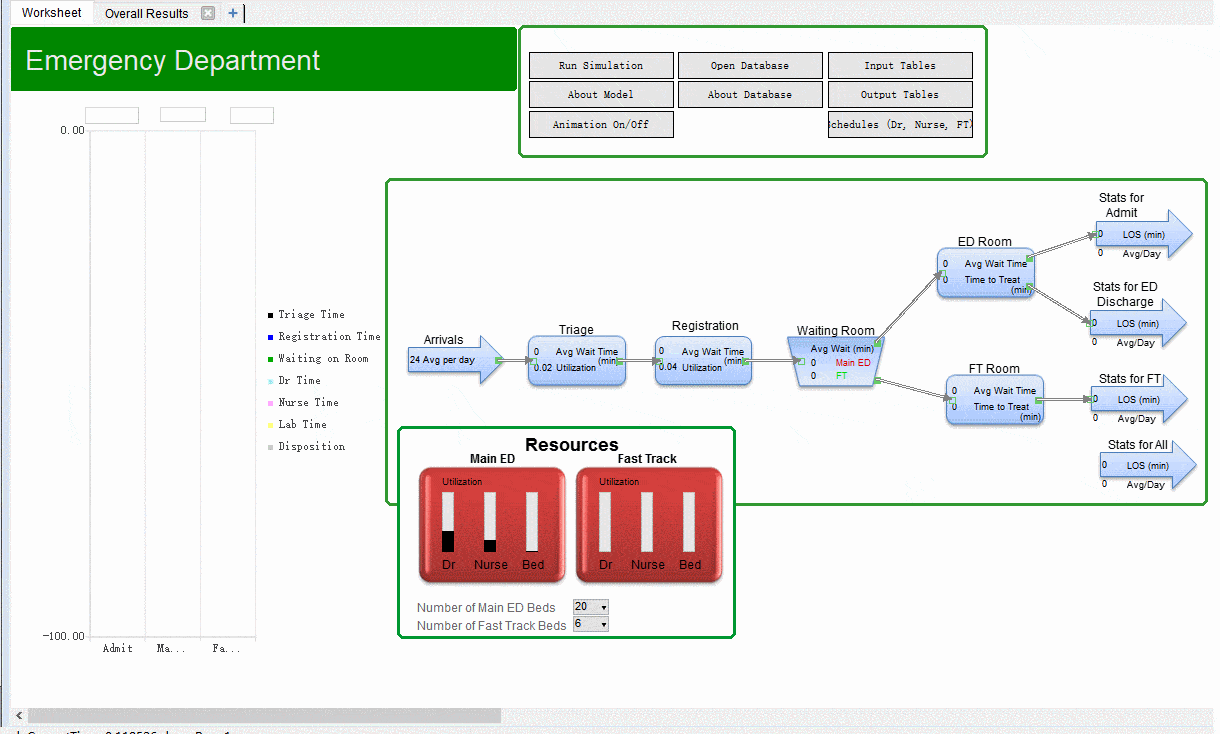Add a new tab with plus icon
The image size is (1220, 734).
[x=233, y=13]
